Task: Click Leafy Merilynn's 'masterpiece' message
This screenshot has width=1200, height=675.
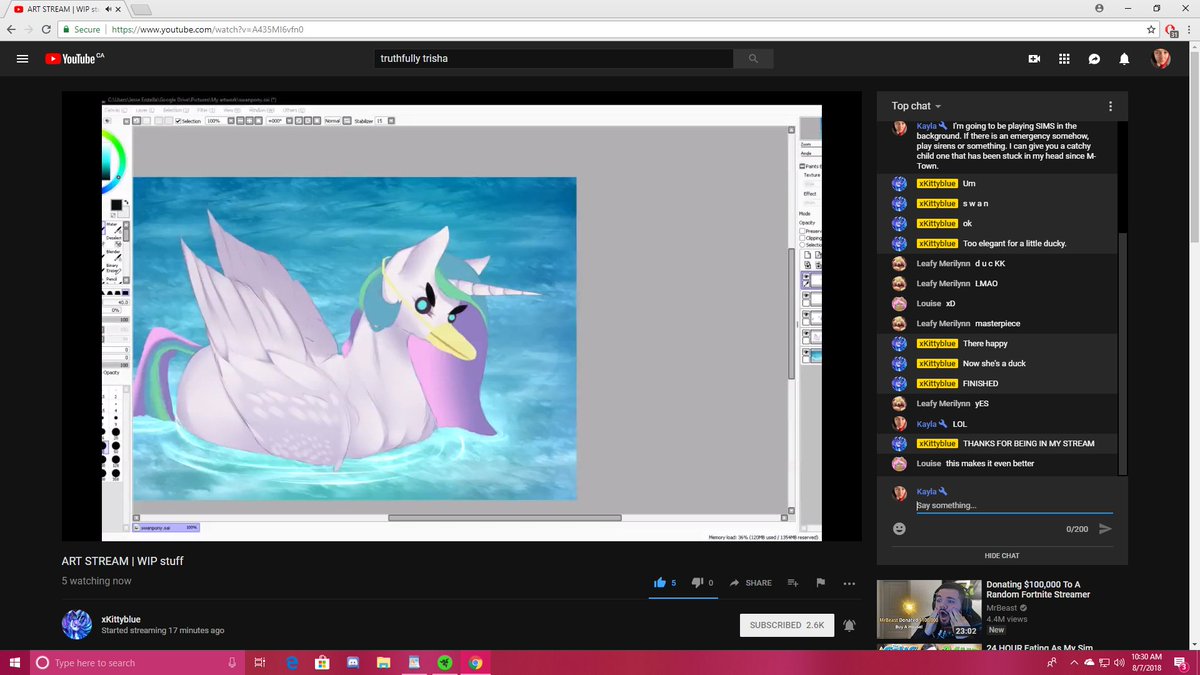Action: pos(997,323)
